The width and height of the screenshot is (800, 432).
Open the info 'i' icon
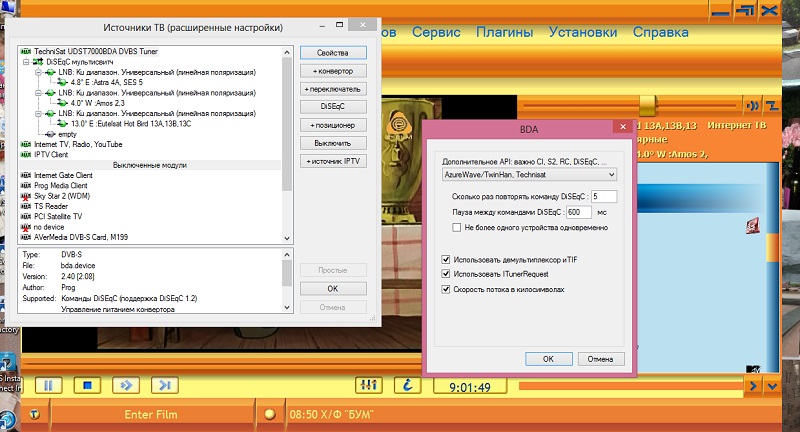408,385
